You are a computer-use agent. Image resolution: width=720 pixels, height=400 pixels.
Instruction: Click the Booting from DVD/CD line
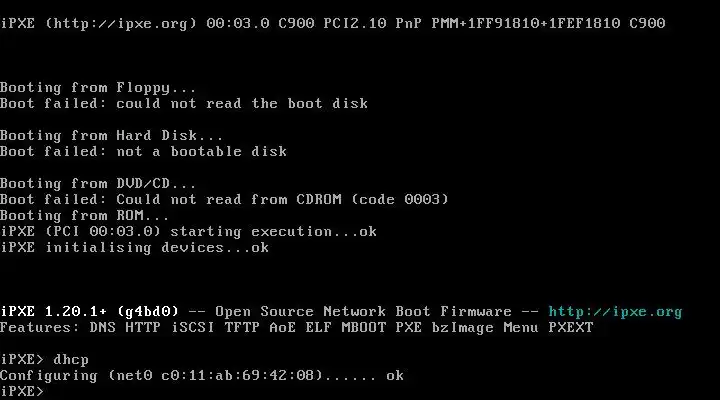click(98, 184)
